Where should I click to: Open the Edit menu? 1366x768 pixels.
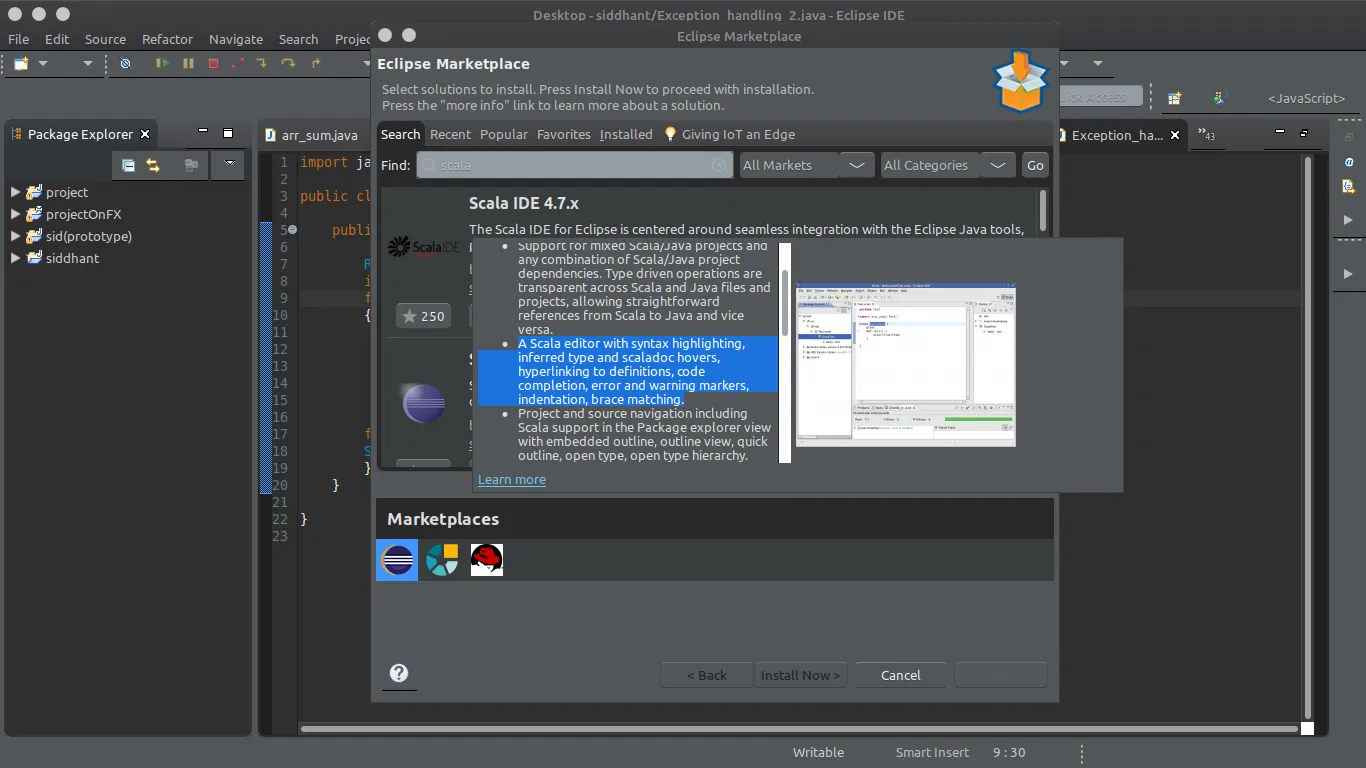[x=57, y=39]
